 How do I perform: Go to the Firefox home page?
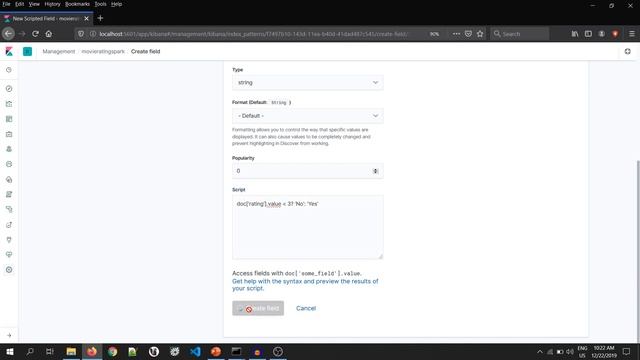tap(49, 34)
